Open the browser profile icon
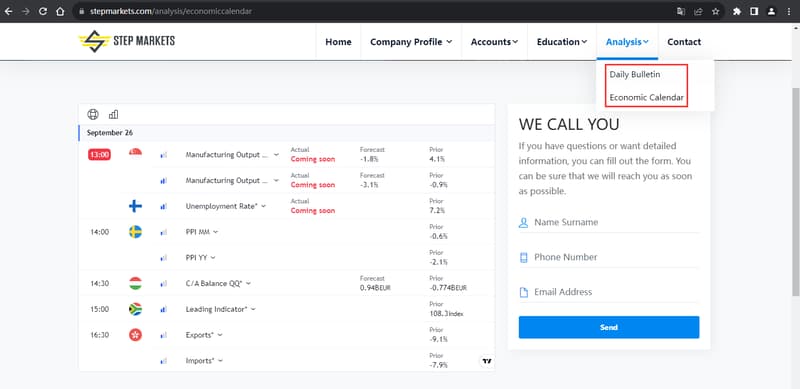This screenshot has width=800, height=389. click(x=771, y=11)
